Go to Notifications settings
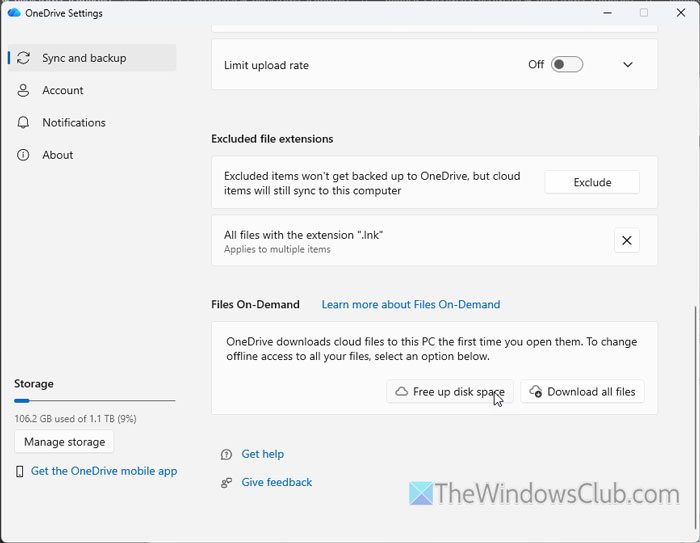This screenshot has width=700, height=543. click(x=92, y=122)
